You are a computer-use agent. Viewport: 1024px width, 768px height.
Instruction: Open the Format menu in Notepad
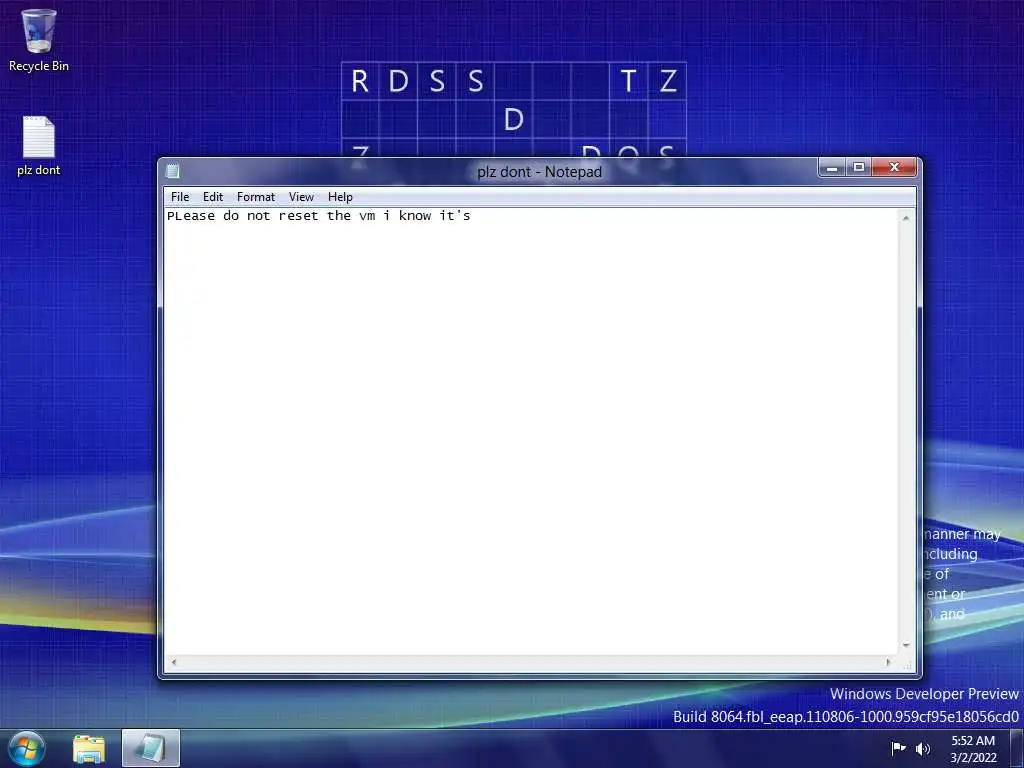(x=255, y=197)
